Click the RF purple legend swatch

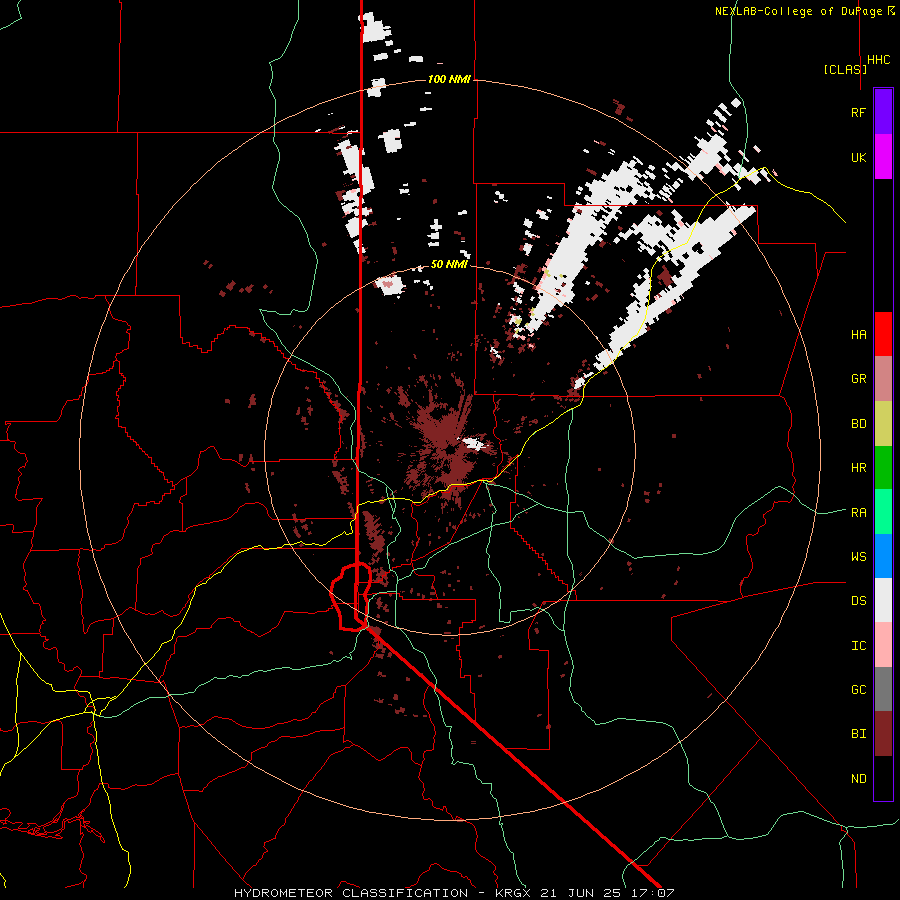883,112
